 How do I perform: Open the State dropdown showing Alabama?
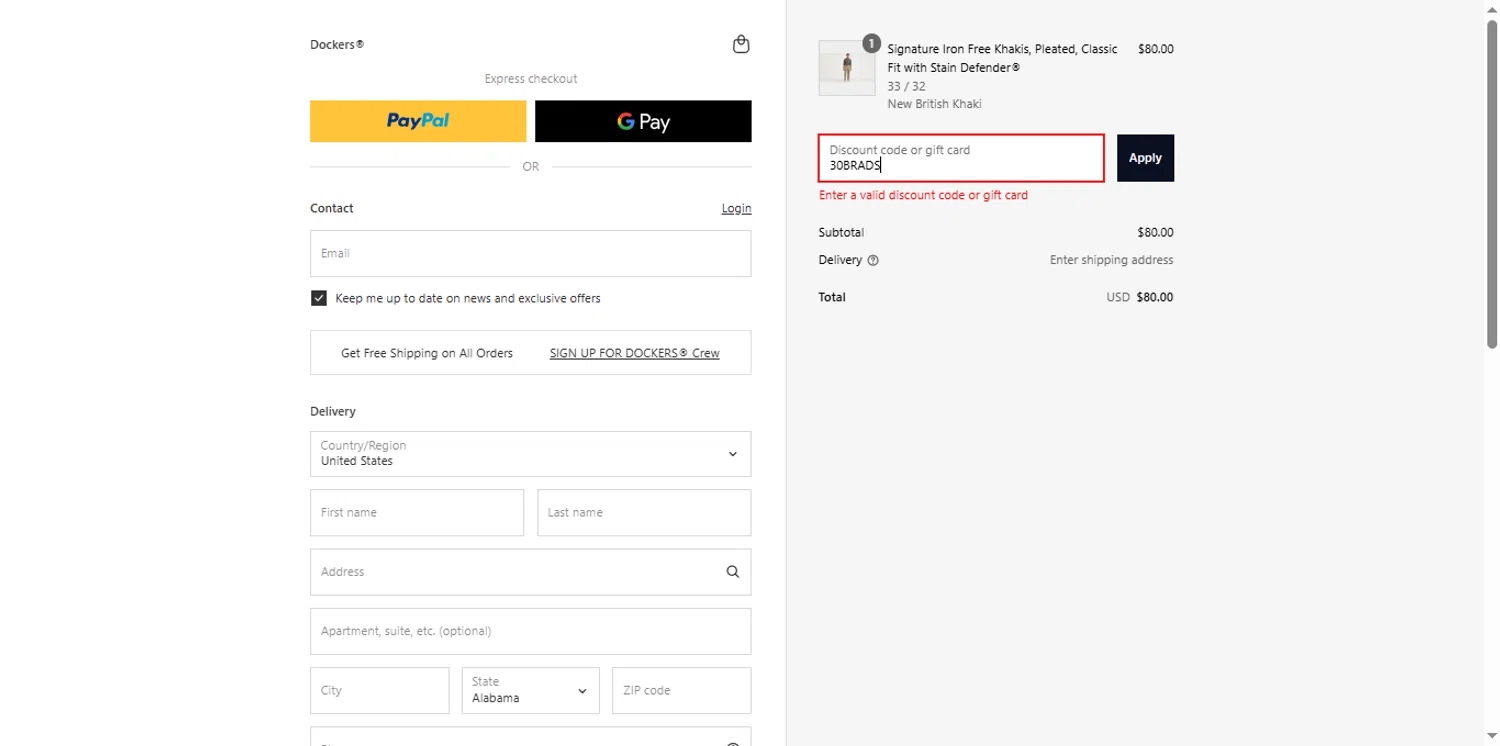[530, 690]
